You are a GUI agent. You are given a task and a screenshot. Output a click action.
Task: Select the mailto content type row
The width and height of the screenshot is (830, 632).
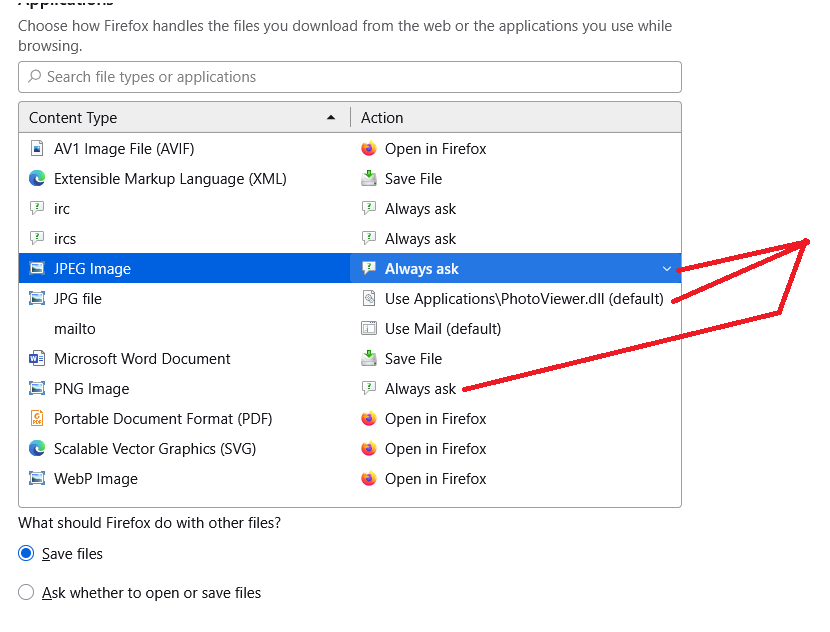click(x=75, y=329)
